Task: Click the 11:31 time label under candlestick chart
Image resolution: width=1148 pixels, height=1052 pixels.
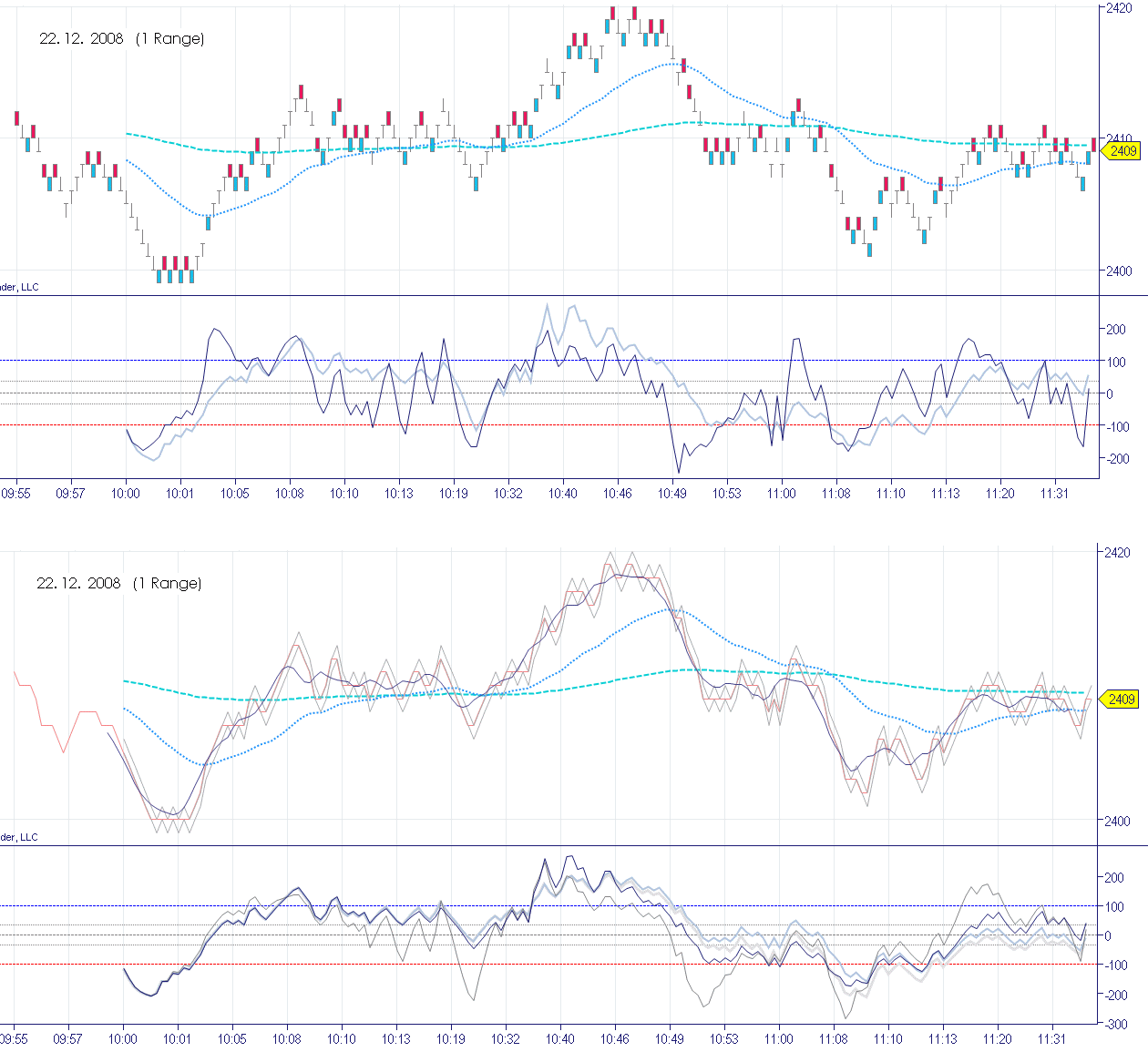Action: click(x=1054, y=494)
